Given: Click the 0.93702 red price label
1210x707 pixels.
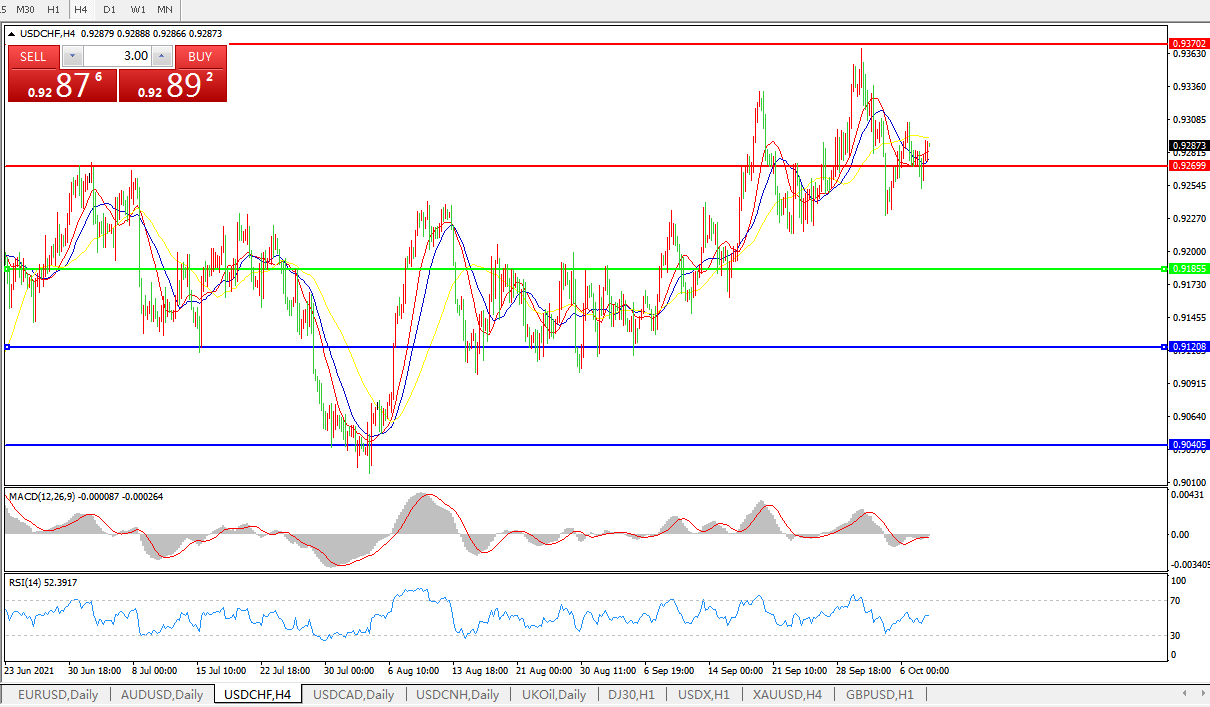Looking at the screenshot, I should click(1188, 44).
